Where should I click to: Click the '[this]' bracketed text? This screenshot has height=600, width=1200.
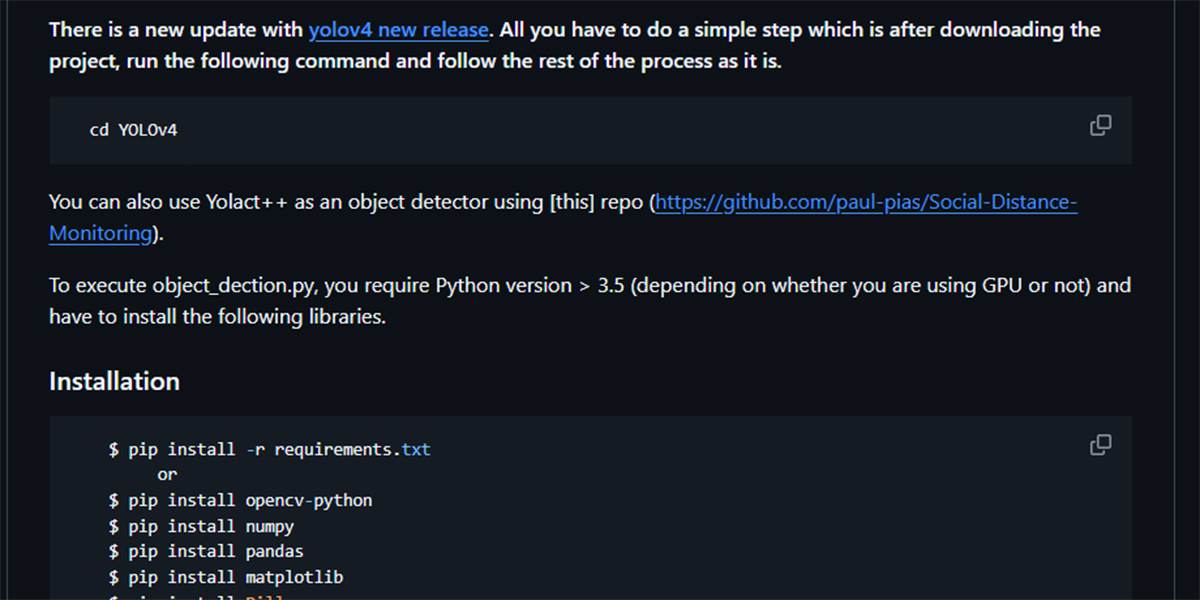[x=572, y=202]
